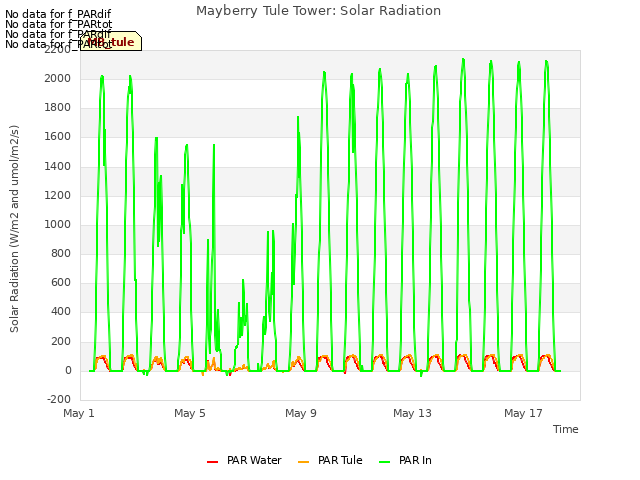Click the 'May 5' x-axis label
Viewport: 640px width, 480px height.
coord(190,413)
